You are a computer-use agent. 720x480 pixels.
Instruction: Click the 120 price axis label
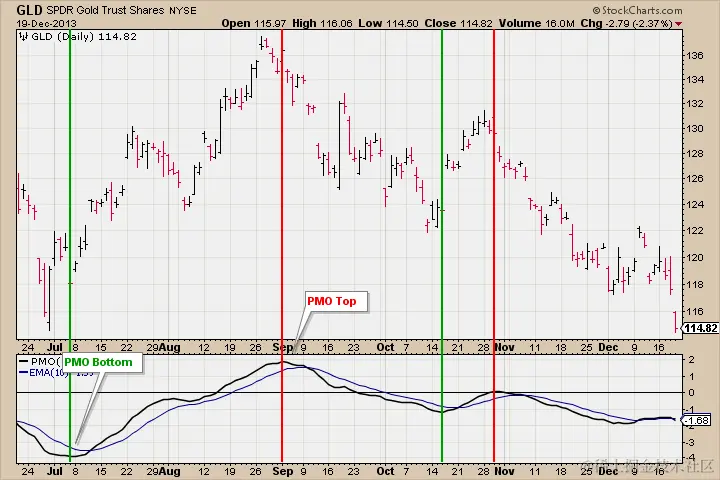click(695, 257)
